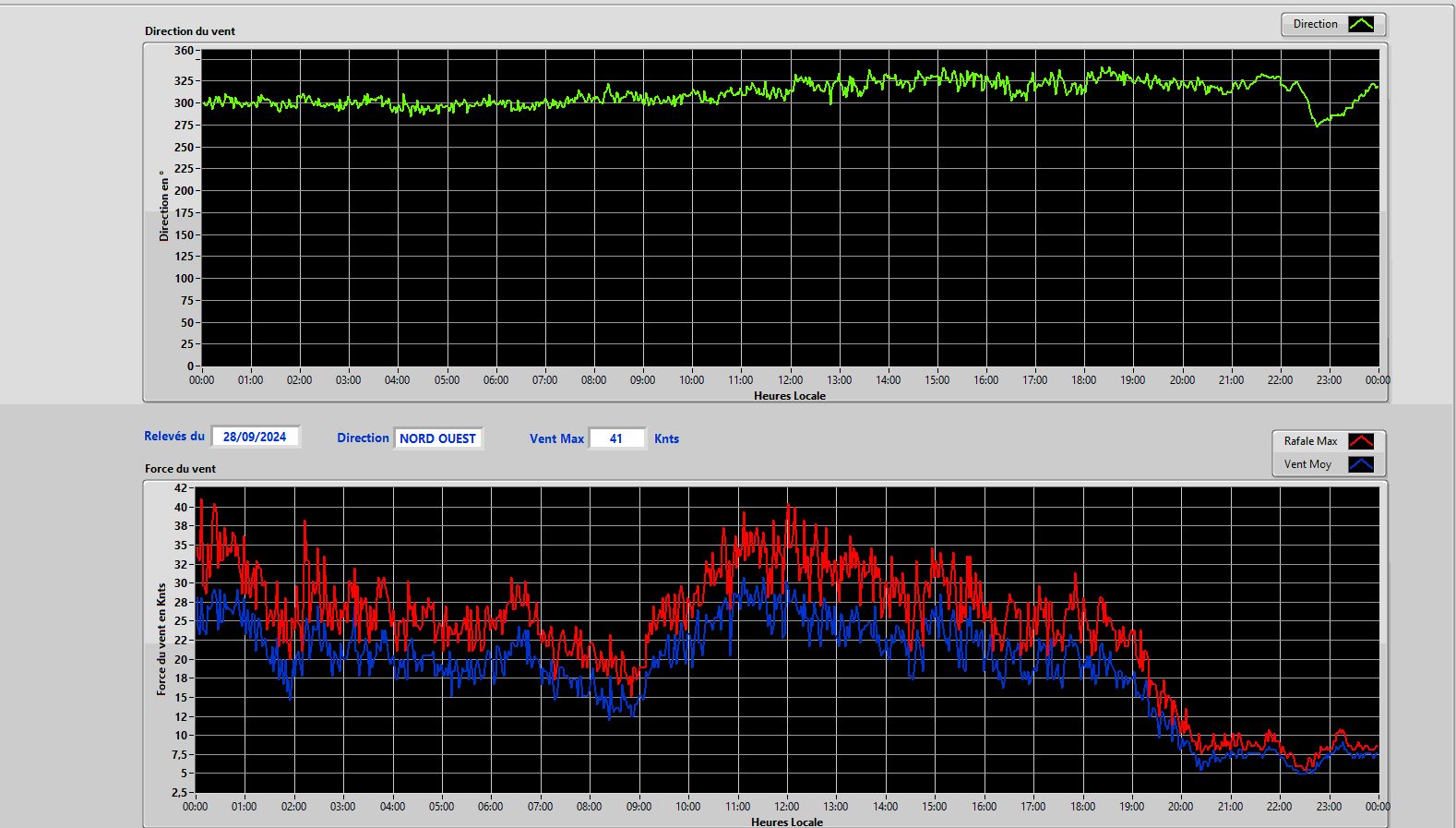
Task: Click the 'Knts' unit label
Action: [666, 438]
